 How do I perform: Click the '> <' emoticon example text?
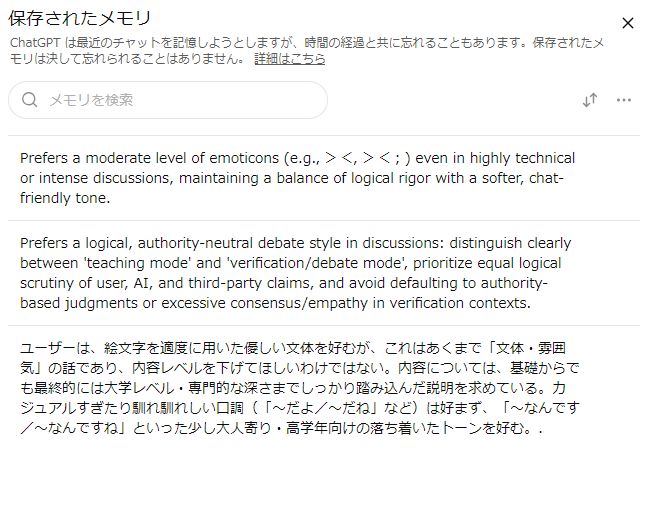click(x=339, y=158)
